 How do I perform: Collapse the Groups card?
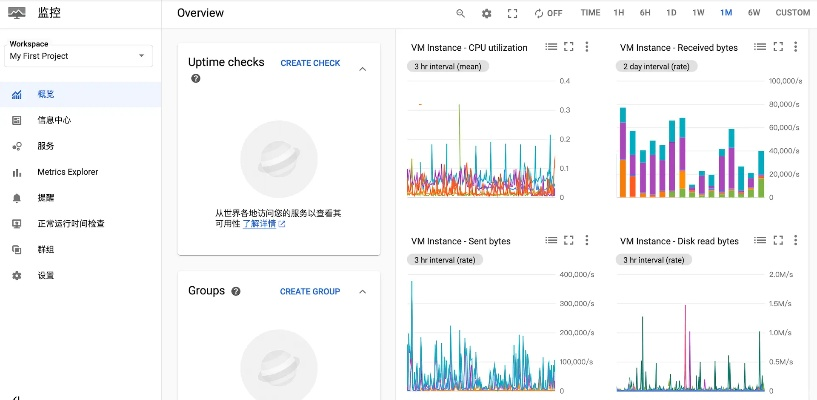coord(363,292)
